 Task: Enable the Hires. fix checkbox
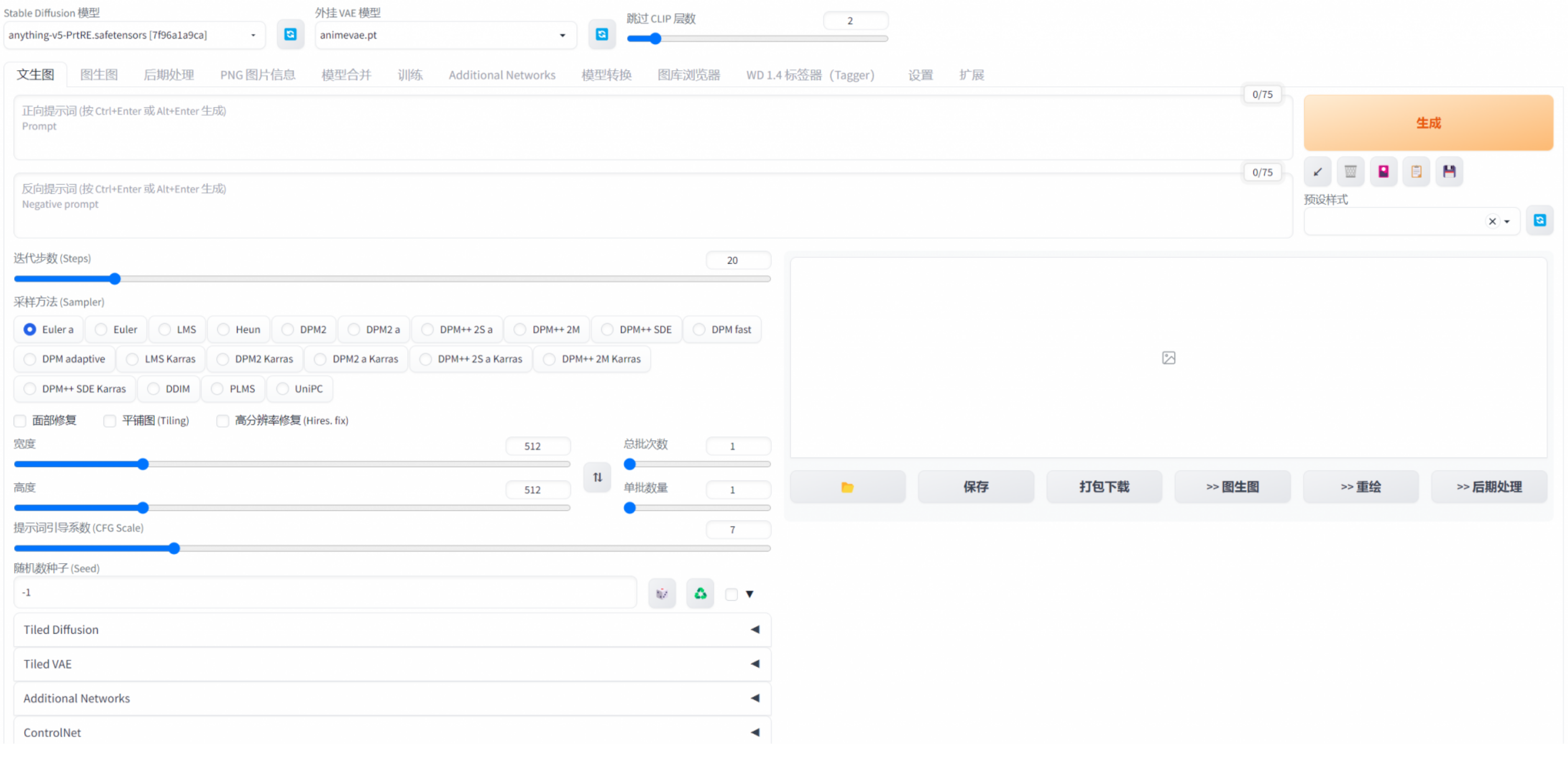pyautogui.click(x=223, y=420)
